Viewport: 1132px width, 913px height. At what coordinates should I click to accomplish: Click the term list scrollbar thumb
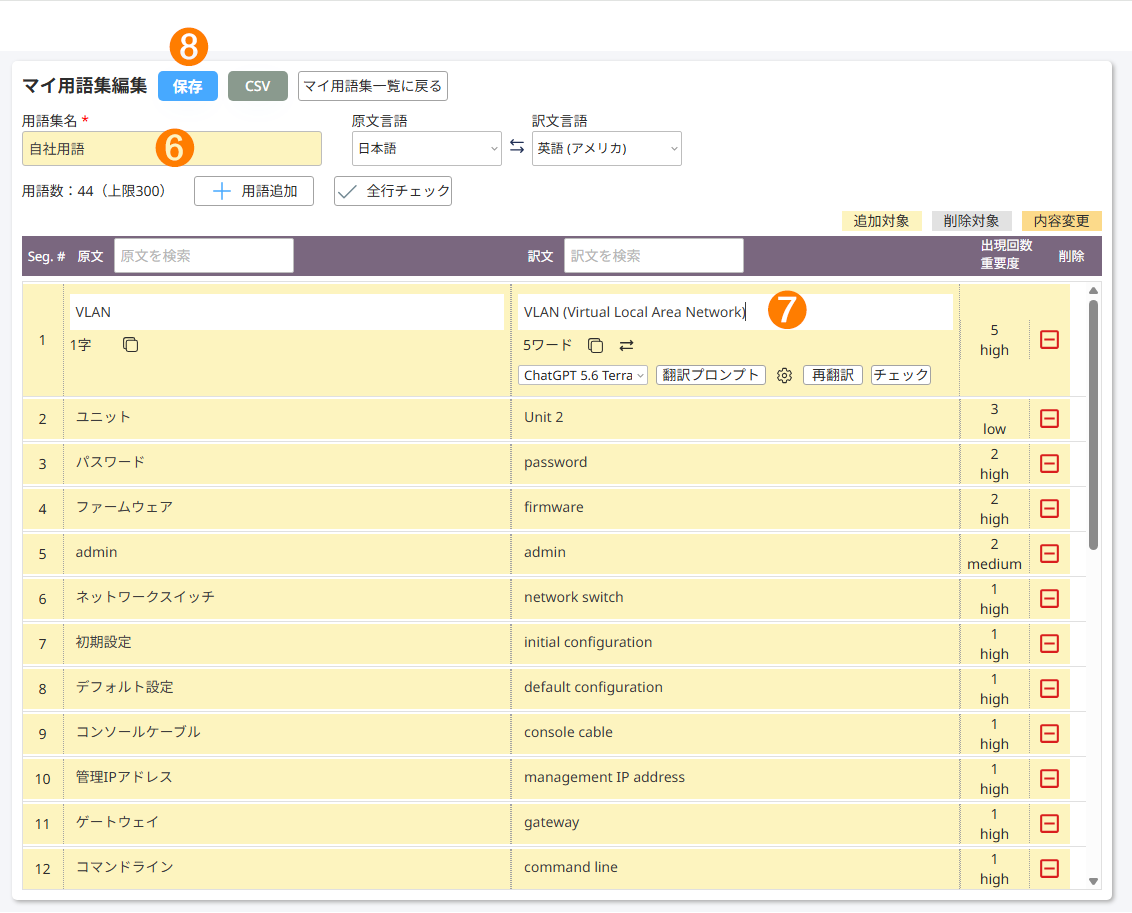pyautogui.click(x=1093, y=425)
